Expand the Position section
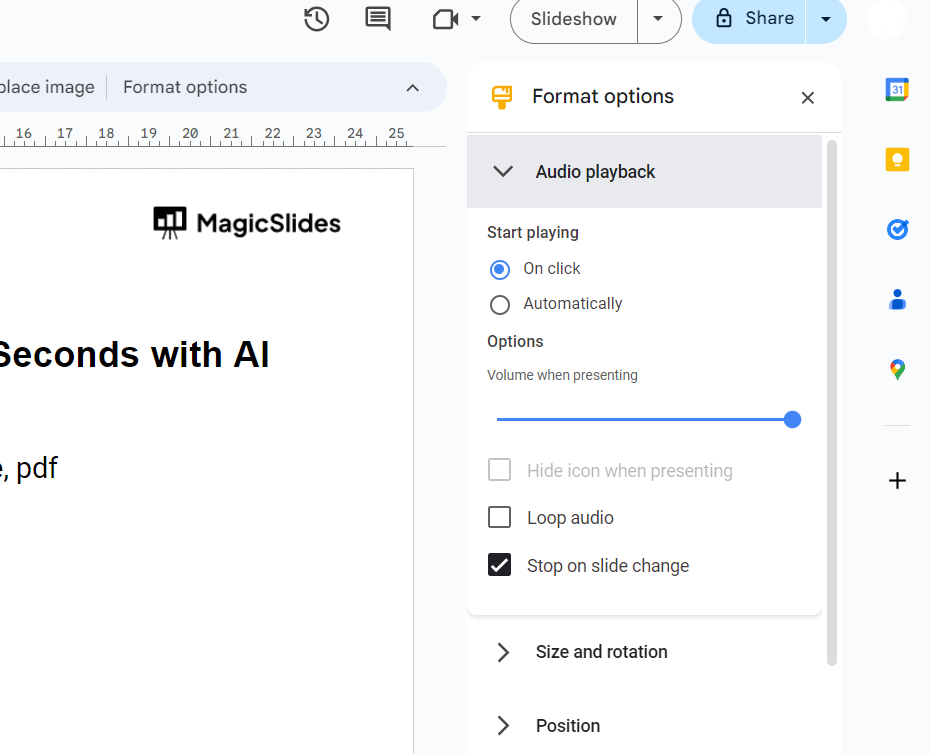 click(503, 726)
